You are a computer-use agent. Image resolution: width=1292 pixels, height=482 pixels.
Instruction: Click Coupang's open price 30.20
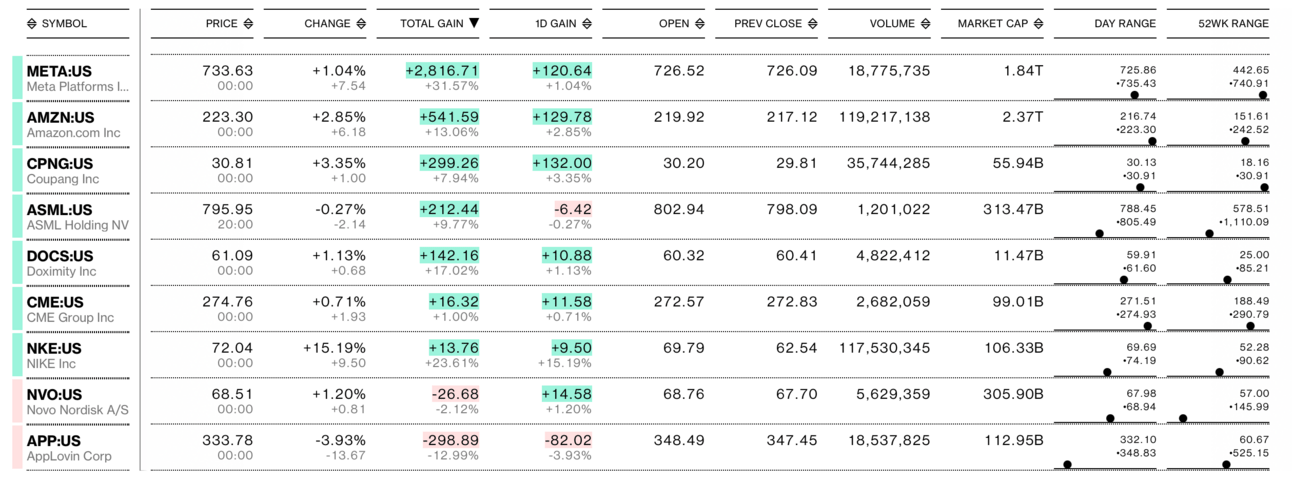coord(683,163)
